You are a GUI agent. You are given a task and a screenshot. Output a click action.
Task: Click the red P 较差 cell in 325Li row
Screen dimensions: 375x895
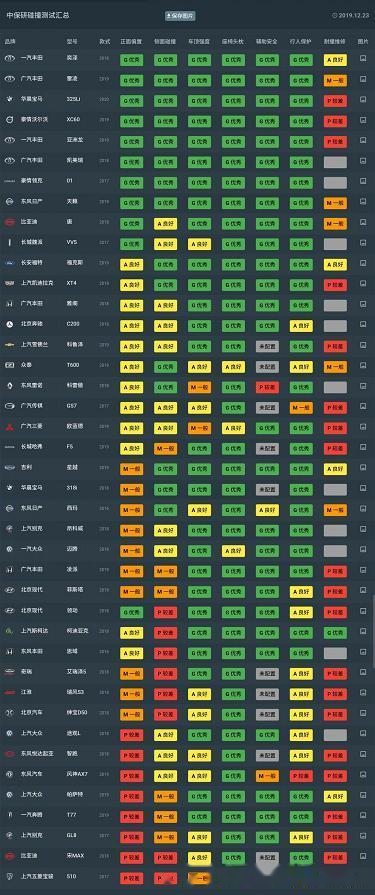[x=335, y=100]
